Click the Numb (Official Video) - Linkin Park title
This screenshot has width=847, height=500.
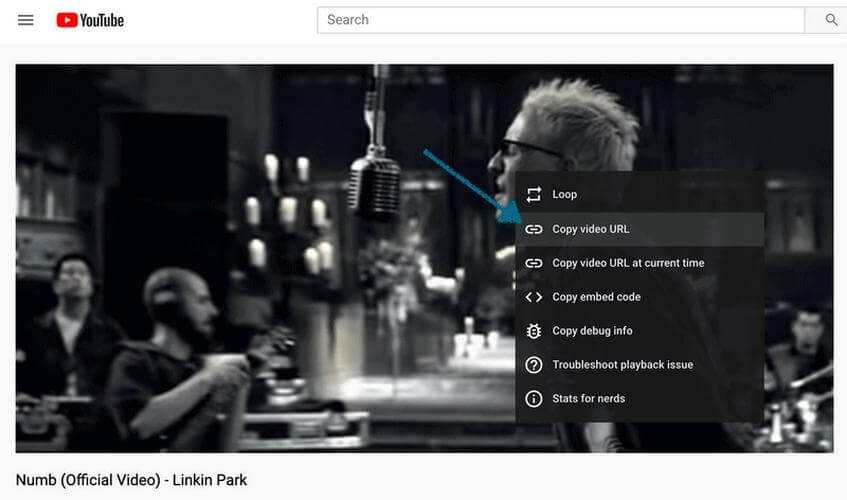131,480
